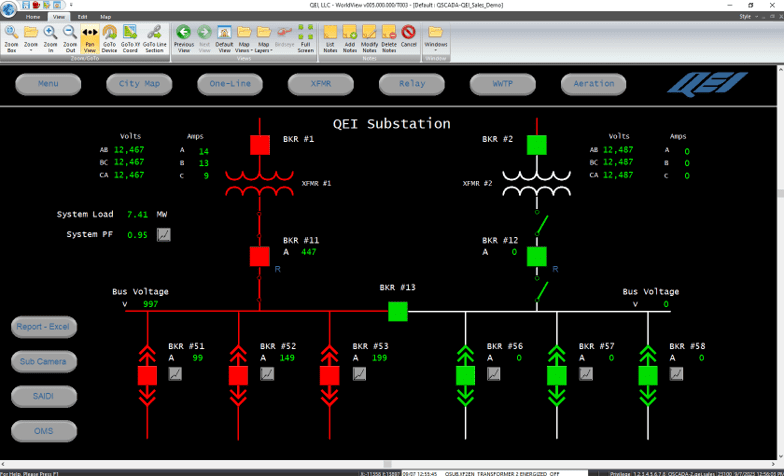Open the WWTP screen
784x476 pixels.
pos(502,84)
